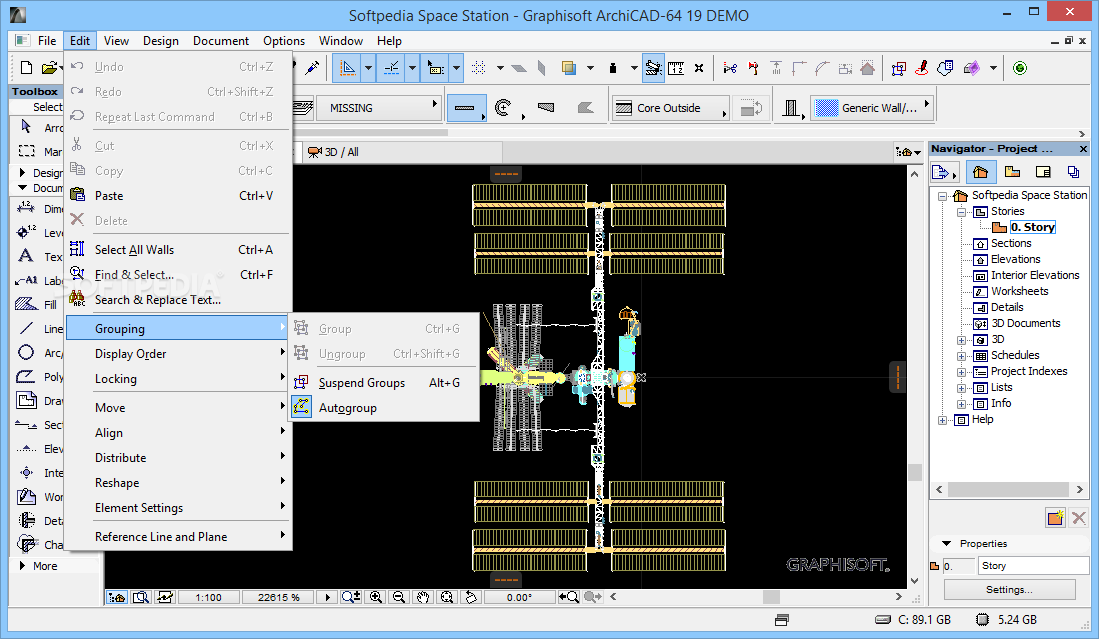
Task: Click the pan hand icon
Action: pos(423,597)
